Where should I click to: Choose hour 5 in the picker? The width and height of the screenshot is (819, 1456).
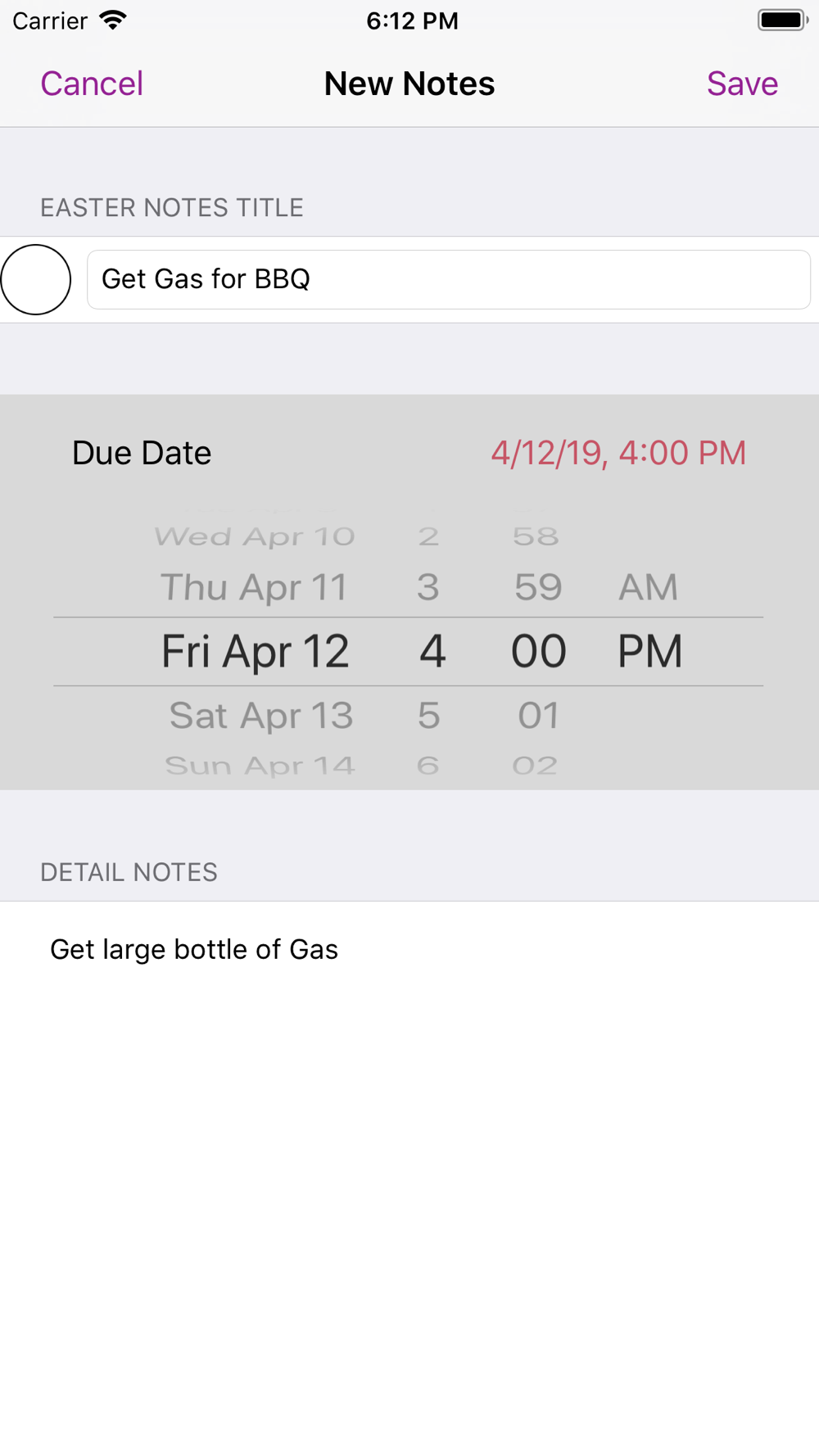click(x=429, y=716)
